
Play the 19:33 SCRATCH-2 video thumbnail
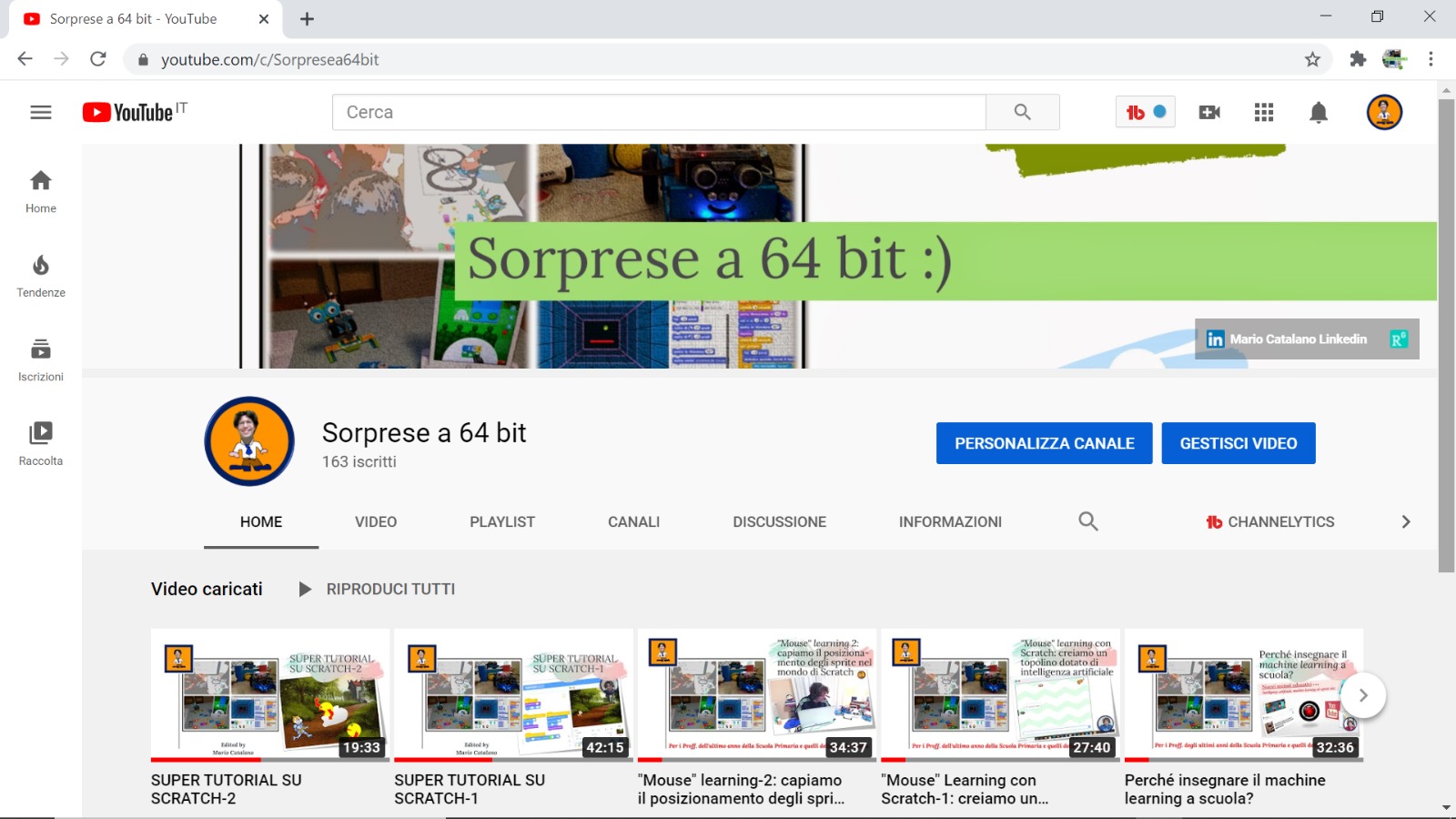[270, 695]
